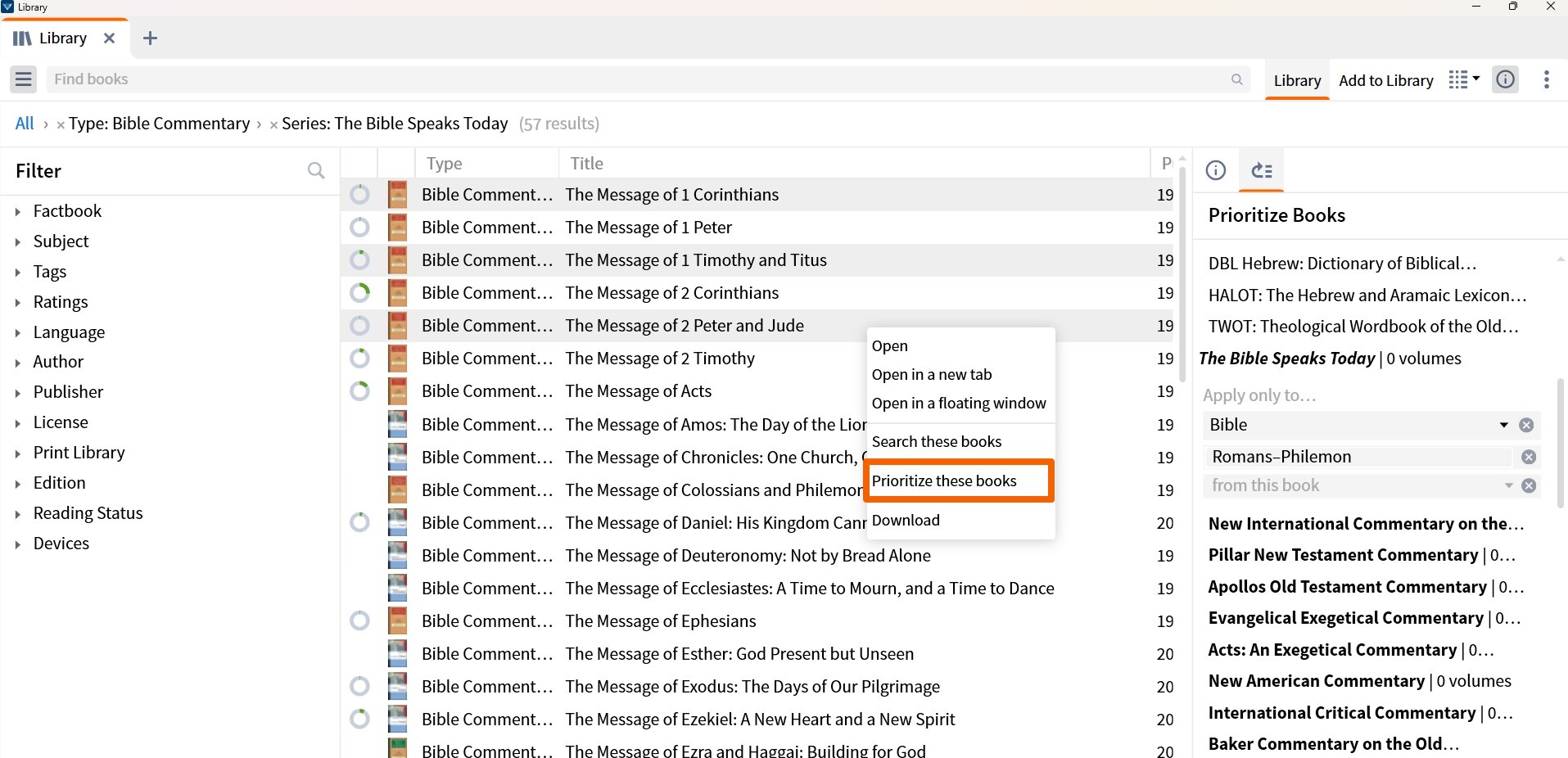Click reading status circle for The Message of 1 Peter

pyautogui.click(x=359, y=228)
